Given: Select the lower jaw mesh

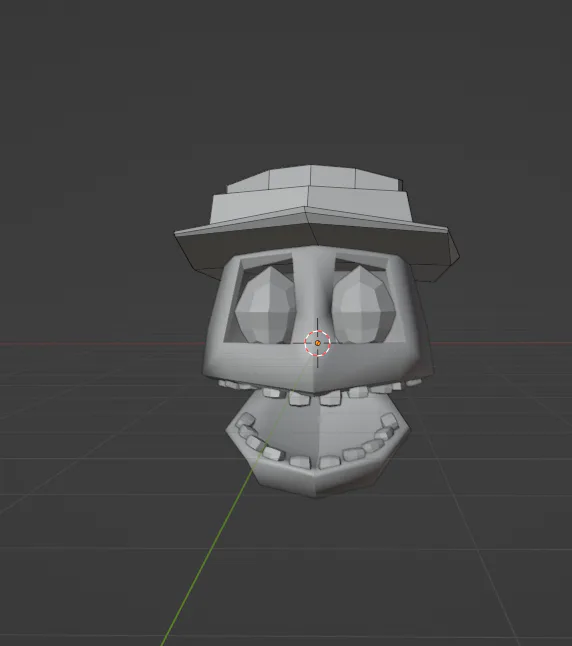Looking at the screenshot, I should (318, 447).
